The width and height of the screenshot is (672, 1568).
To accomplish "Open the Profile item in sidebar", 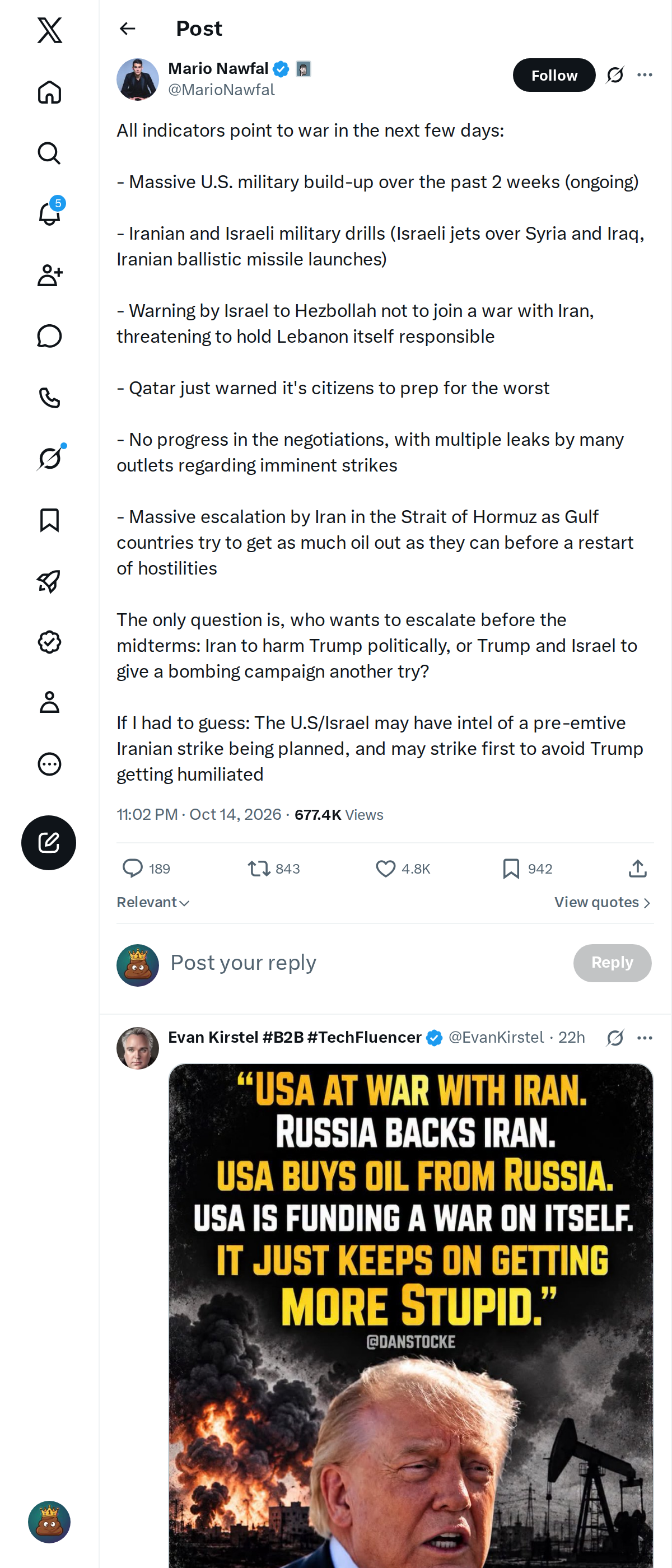I will tap(49, 702).
